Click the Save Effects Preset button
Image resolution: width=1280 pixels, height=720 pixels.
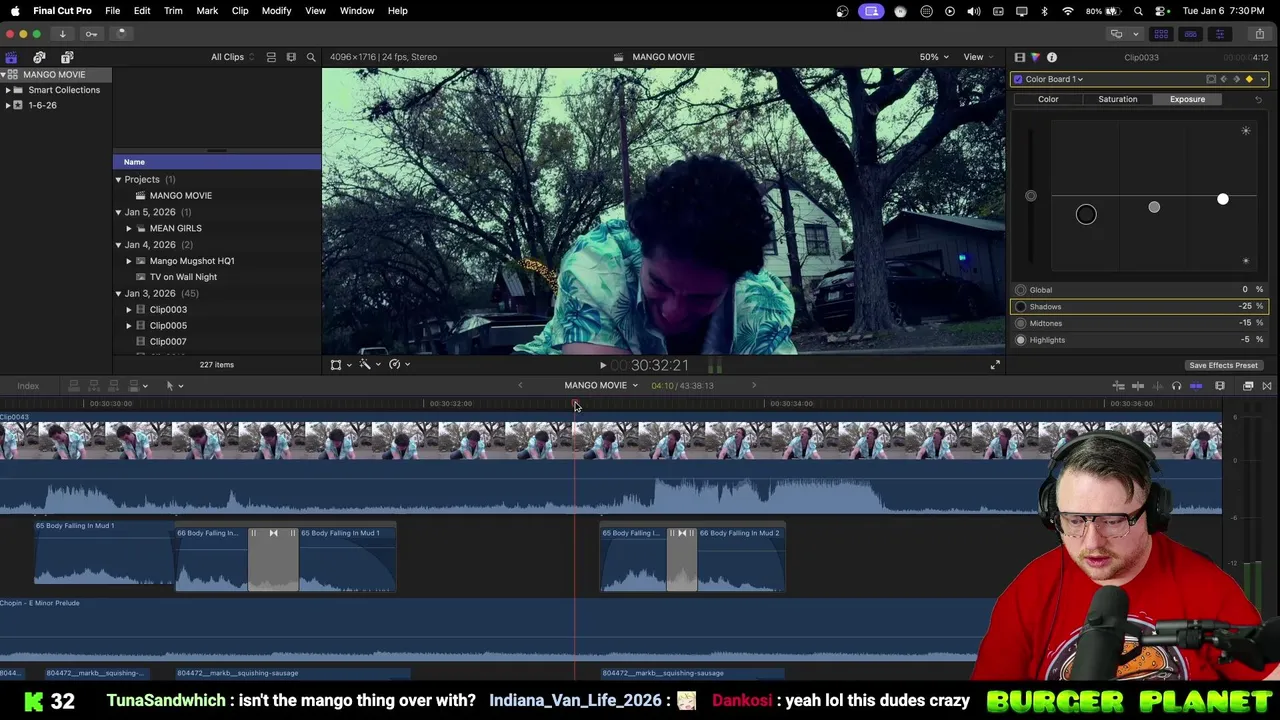[x=1223, y=365]
